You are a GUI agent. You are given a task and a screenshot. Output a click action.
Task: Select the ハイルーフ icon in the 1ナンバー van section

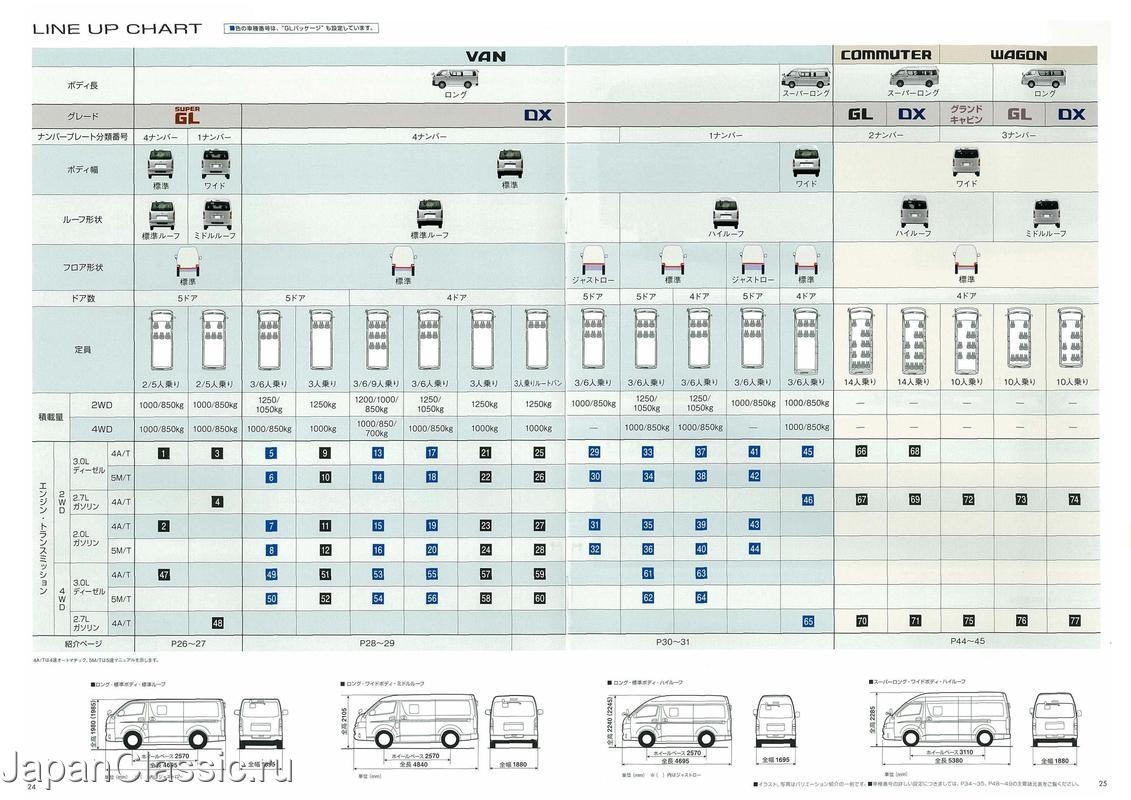(x=726, y=214)
